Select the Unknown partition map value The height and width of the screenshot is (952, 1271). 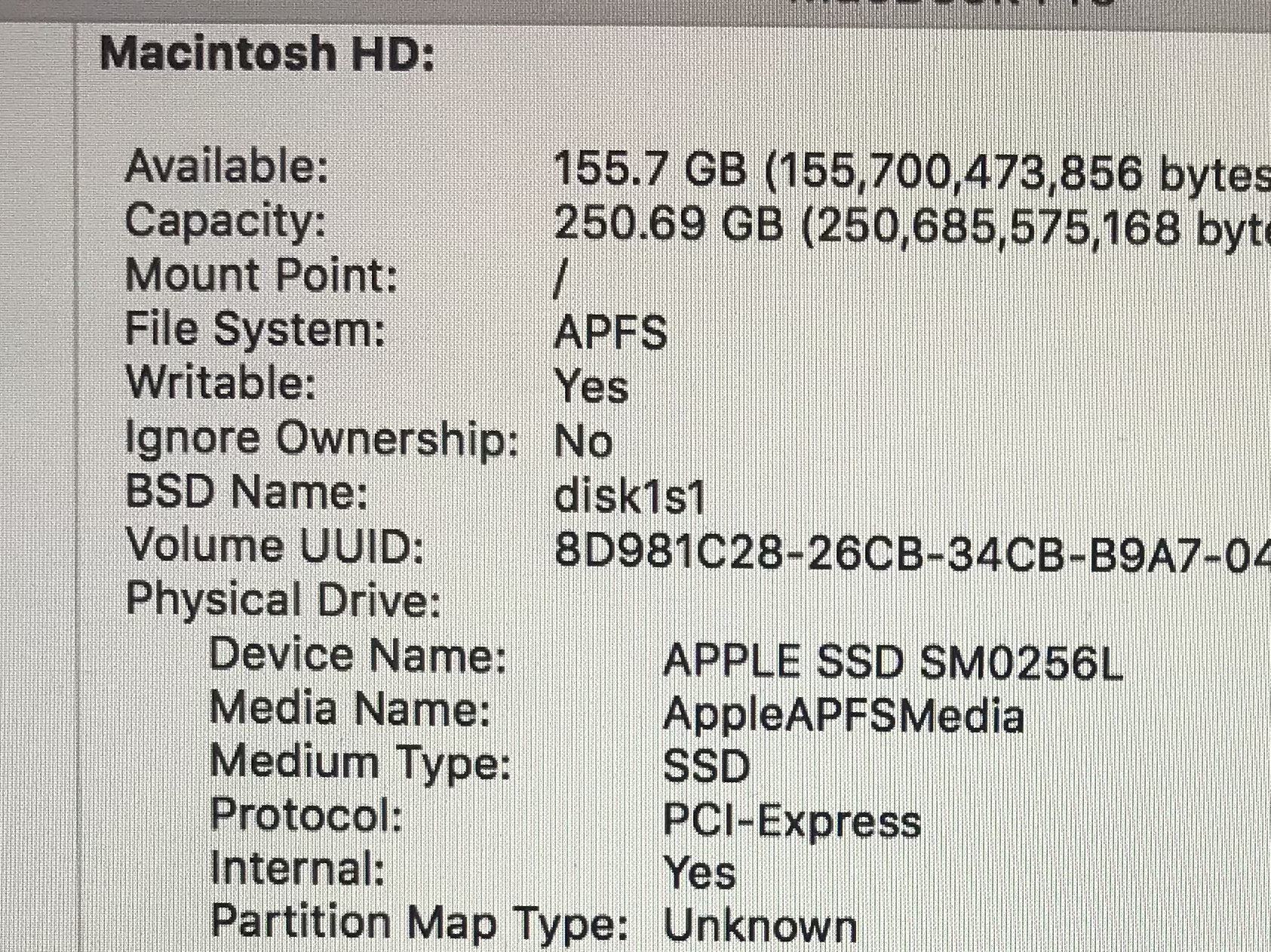point(760,926)
